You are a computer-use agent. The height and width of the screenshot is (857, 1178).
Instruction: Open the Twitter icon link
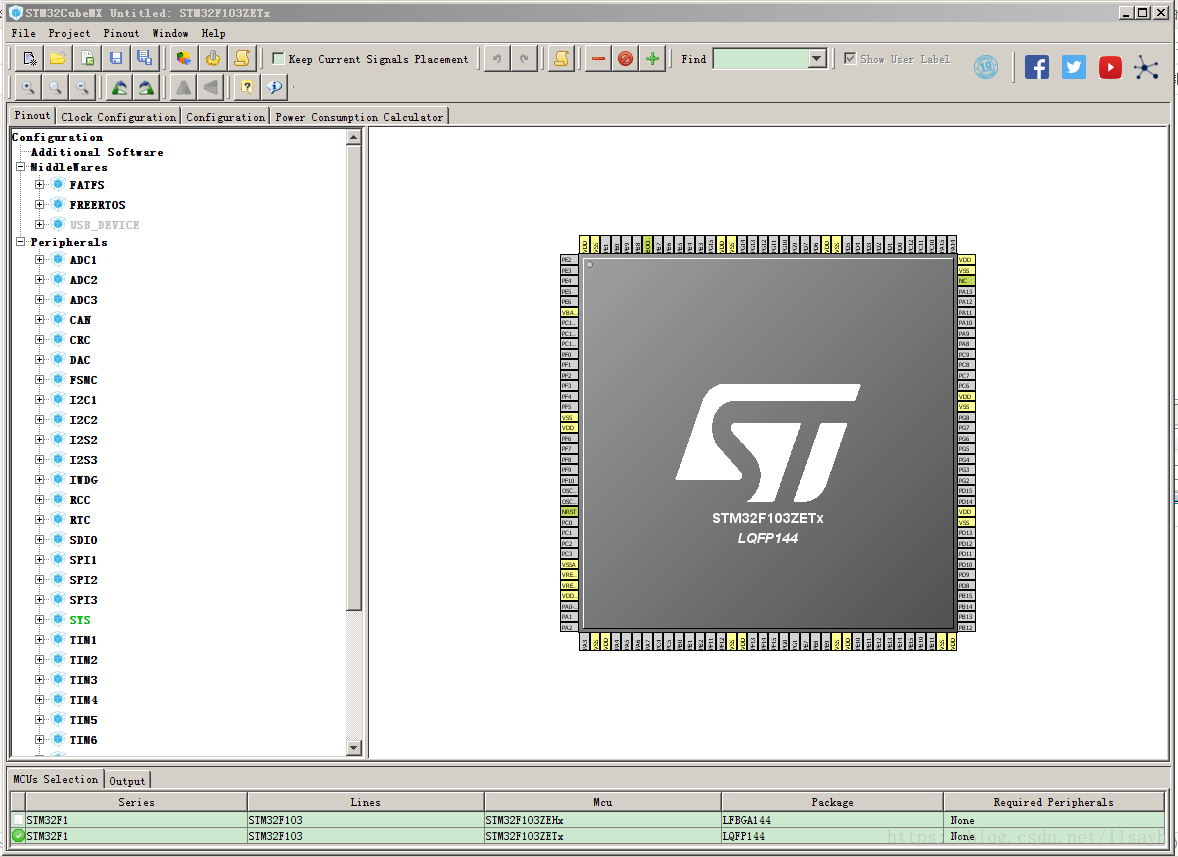point(1074,68)
